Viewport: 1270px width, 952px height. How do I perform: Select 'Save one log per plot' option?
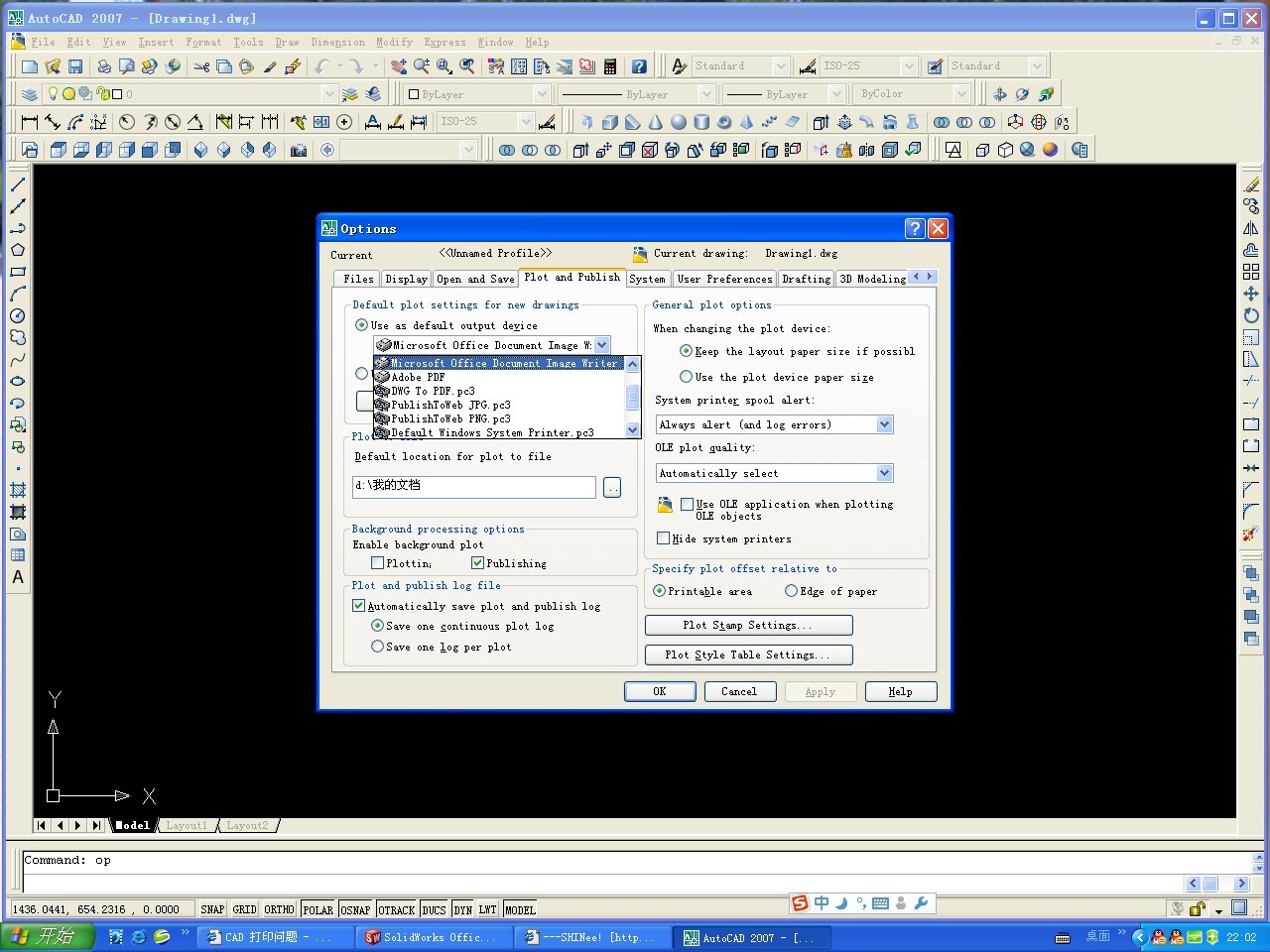coord(377,647)
